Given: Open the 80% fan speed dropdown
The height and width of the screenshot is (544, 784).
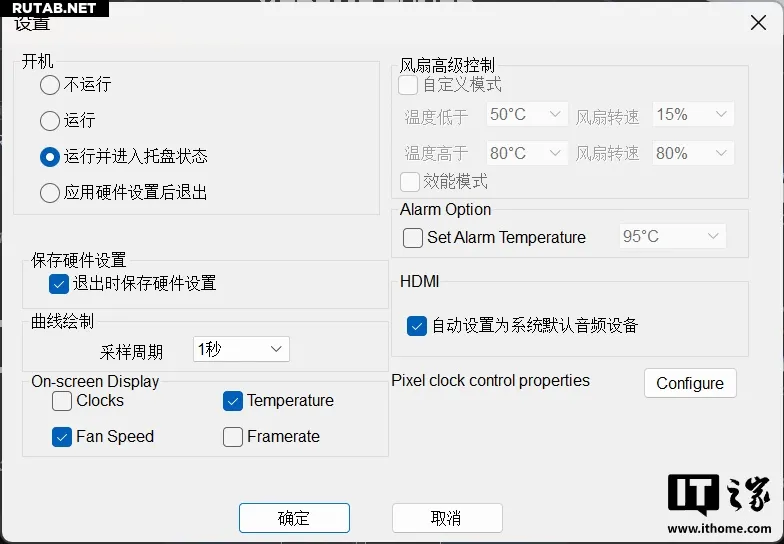Looking at the screenshot, I should [x=693, y=153].
